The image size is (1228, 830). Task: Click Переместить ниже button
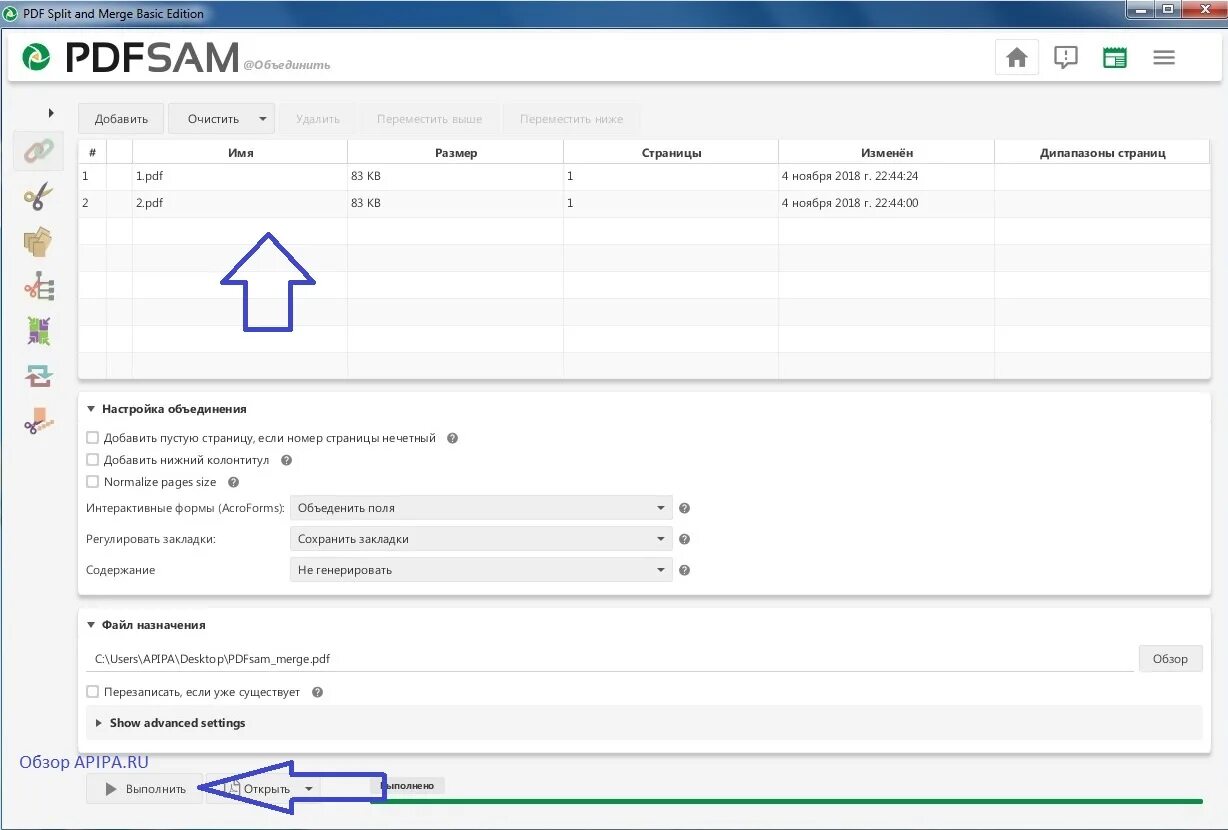pyautogui.click(x=571, y=119)
